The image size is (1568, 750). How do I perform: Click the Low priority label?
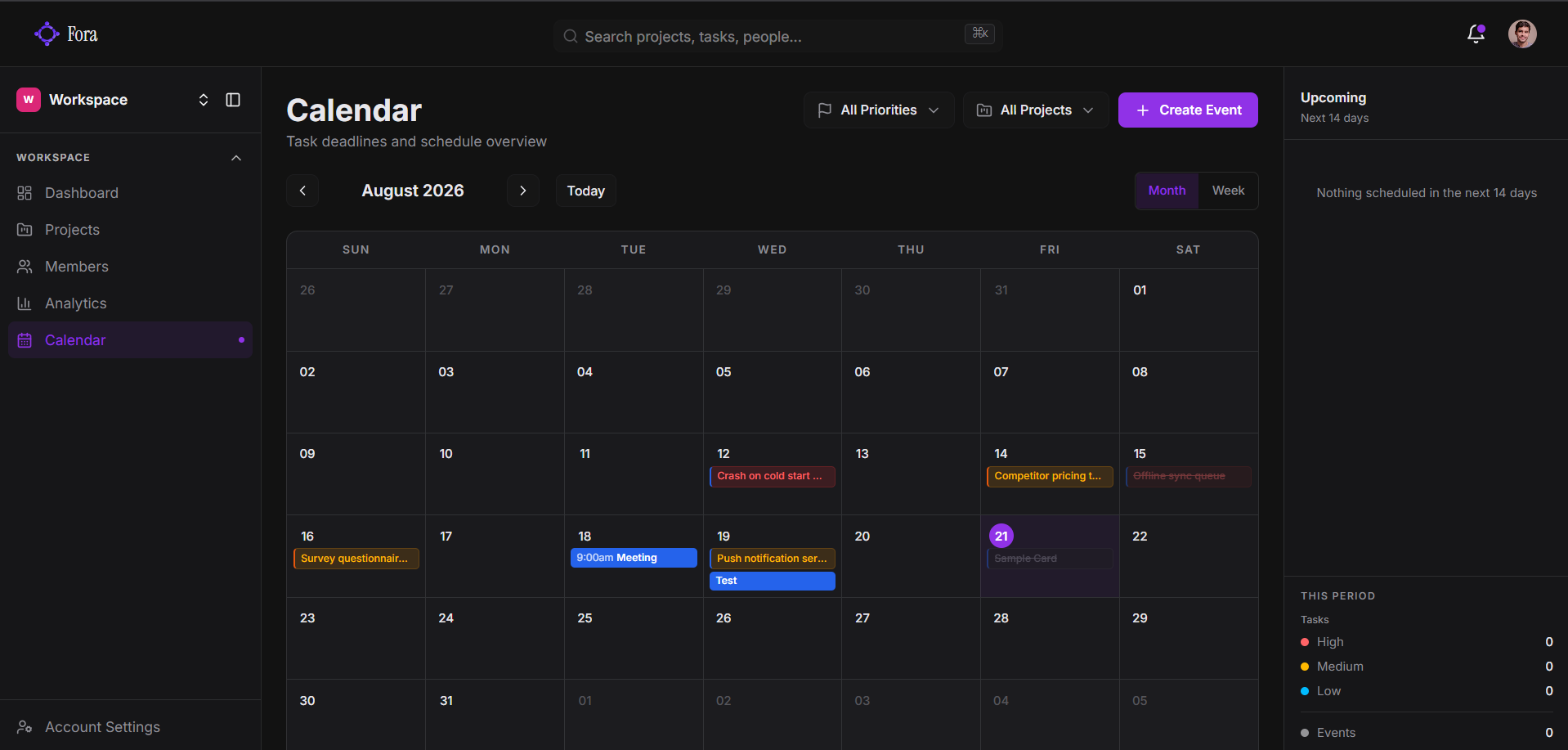(1328, 691)
